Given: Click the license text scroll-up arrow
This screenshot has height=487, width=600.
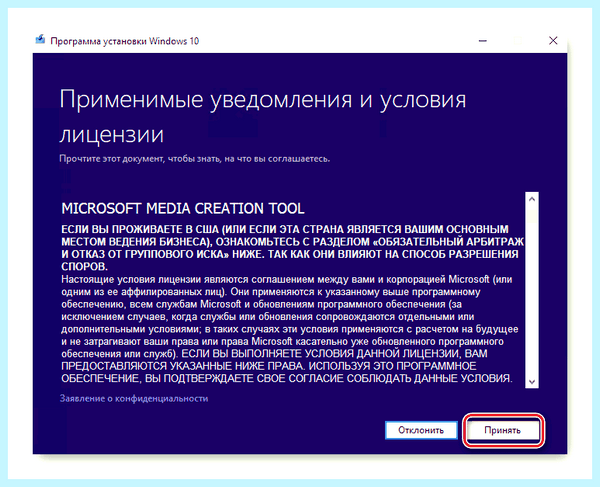Looking at the screenshot, I should tap(532, 199).
